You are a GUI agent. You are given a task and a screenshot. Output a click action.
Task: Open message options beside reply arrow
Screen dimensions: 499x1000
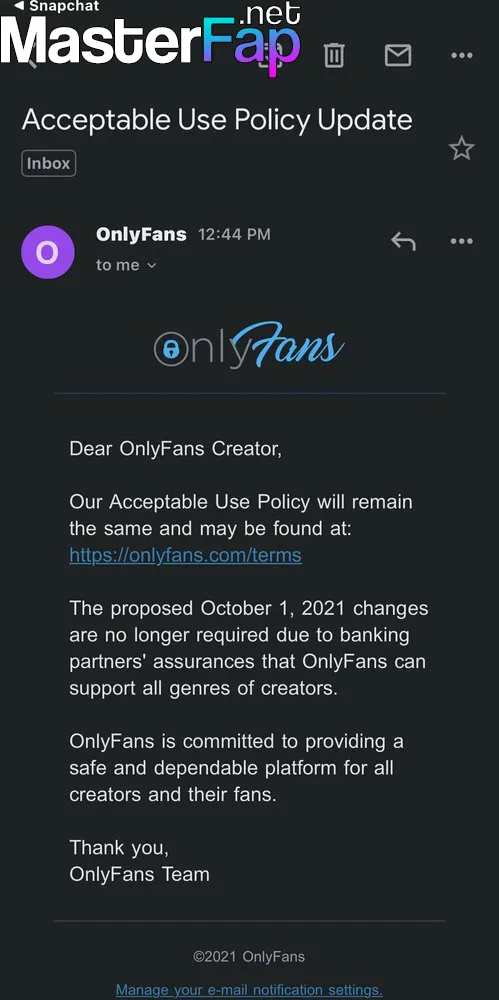[x=461, y=241]
